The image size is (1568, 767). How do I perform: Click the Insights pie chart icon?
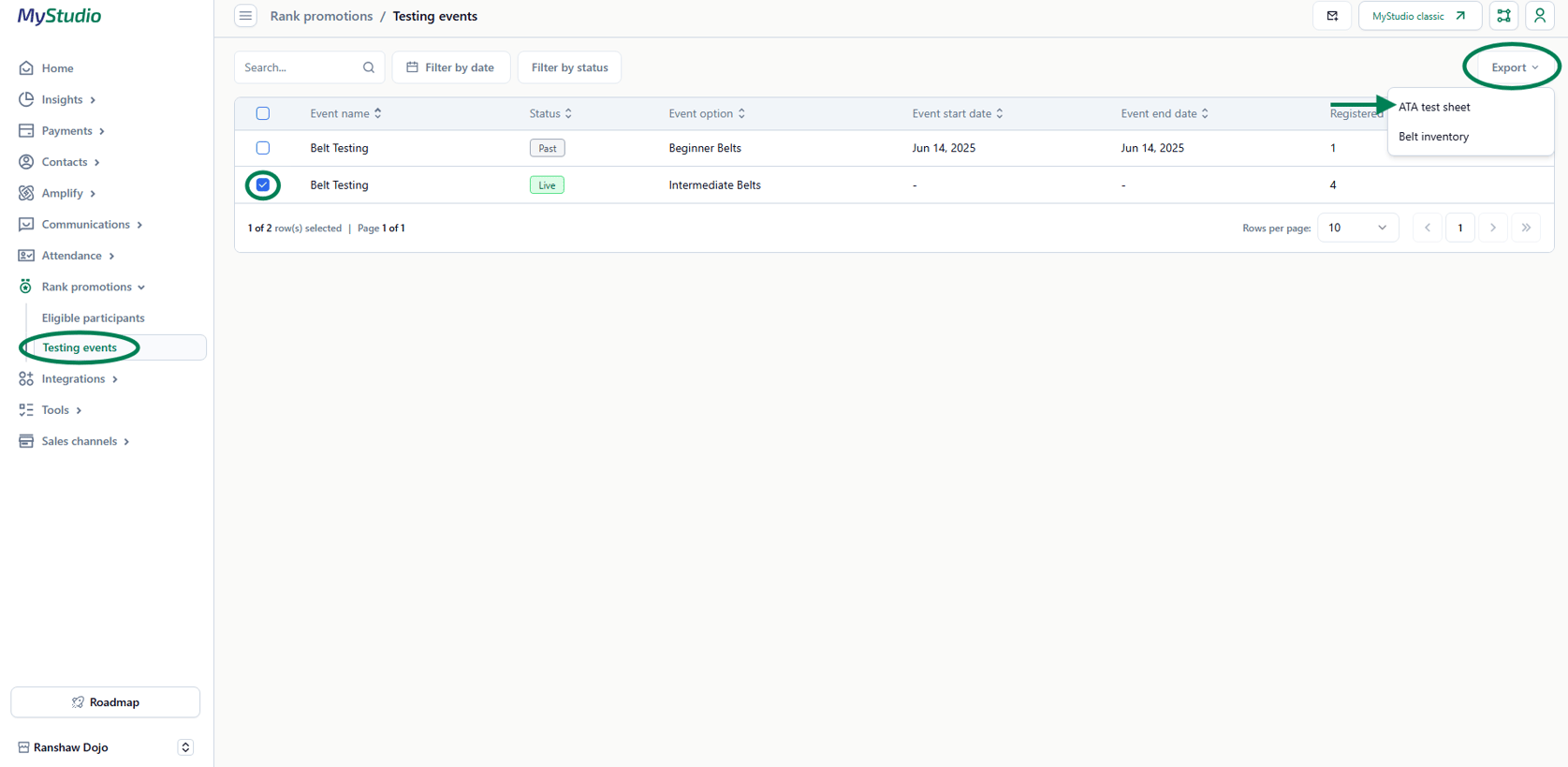click(26, 99)
